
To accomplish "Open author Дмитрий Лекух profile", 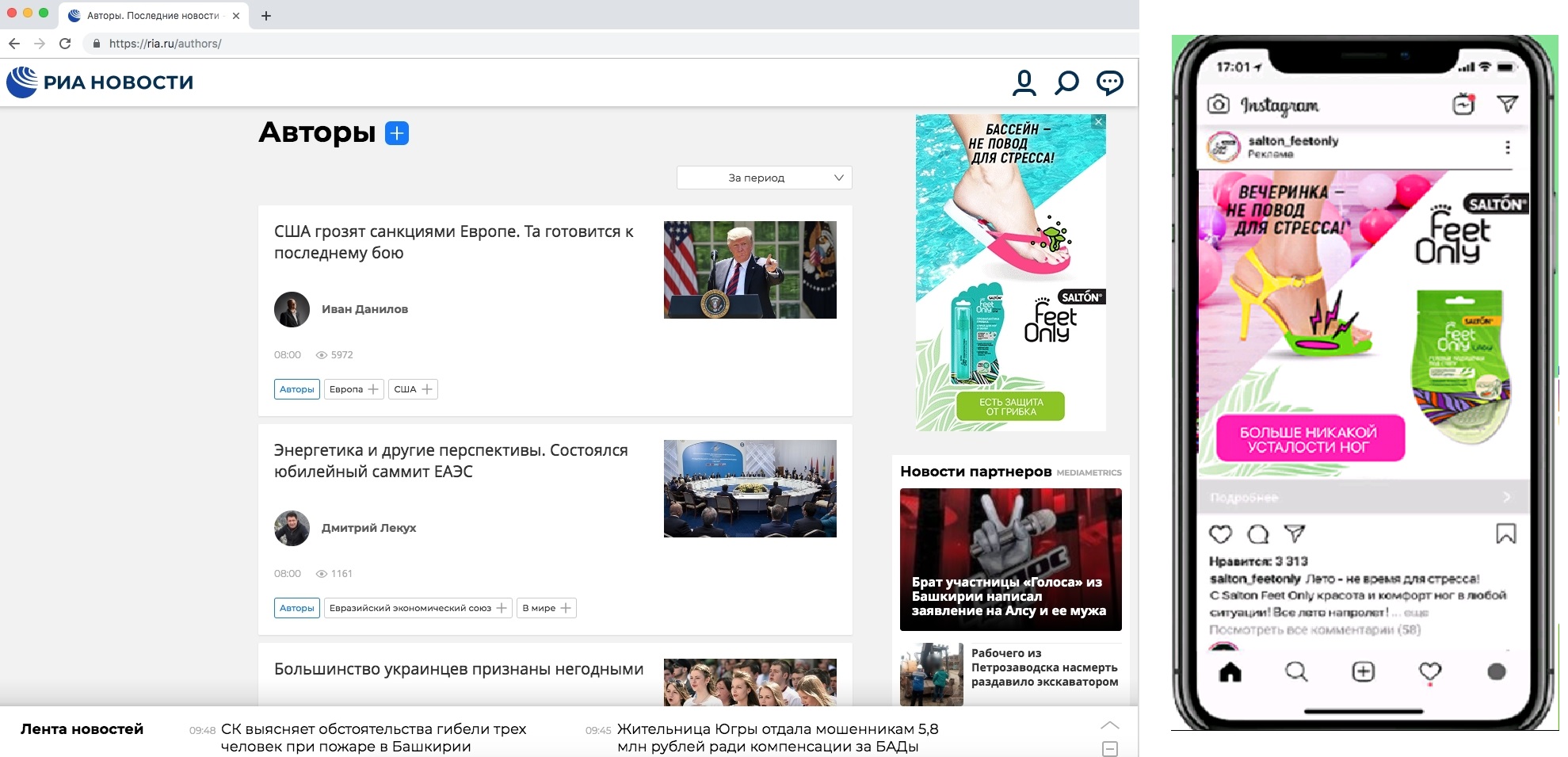I will (x=368, y=528).
